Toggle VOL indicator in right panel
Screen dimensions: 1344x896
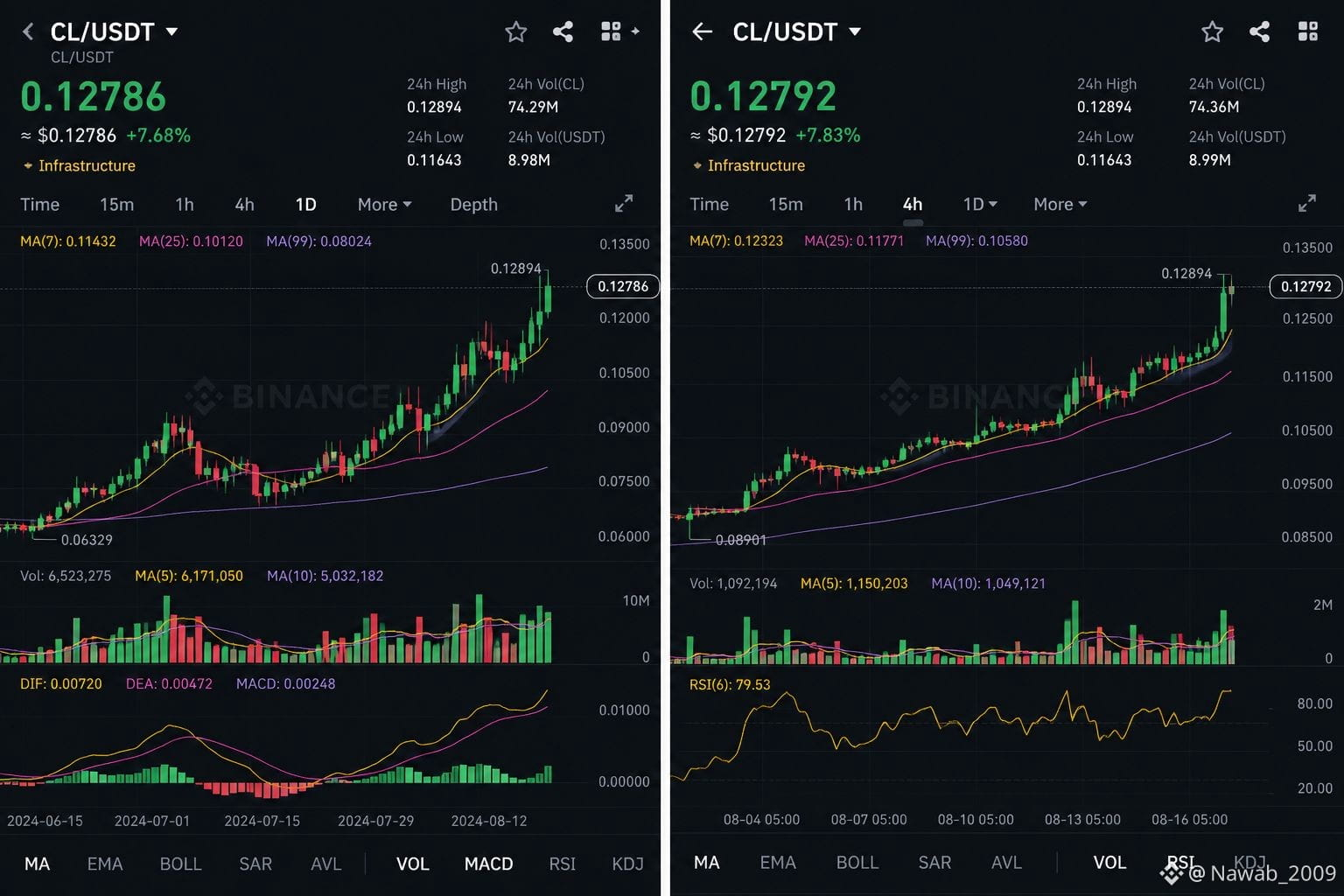pyautogui.click(x=1109, y=863)
